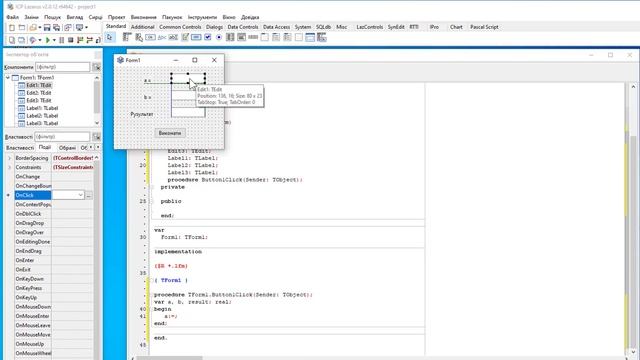Screen dimensions: 640x360
Task: Pick the TRadioButton component from the palette
Action: (219, 37)
